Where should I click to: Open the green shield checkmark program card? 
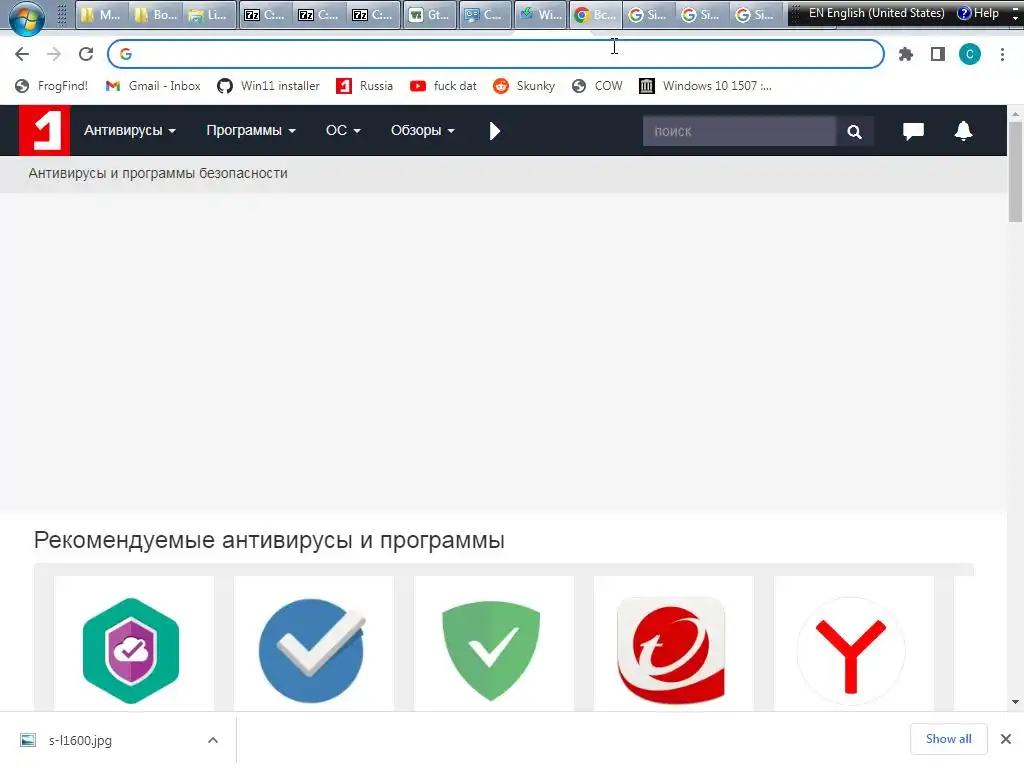tap(494, 643)
